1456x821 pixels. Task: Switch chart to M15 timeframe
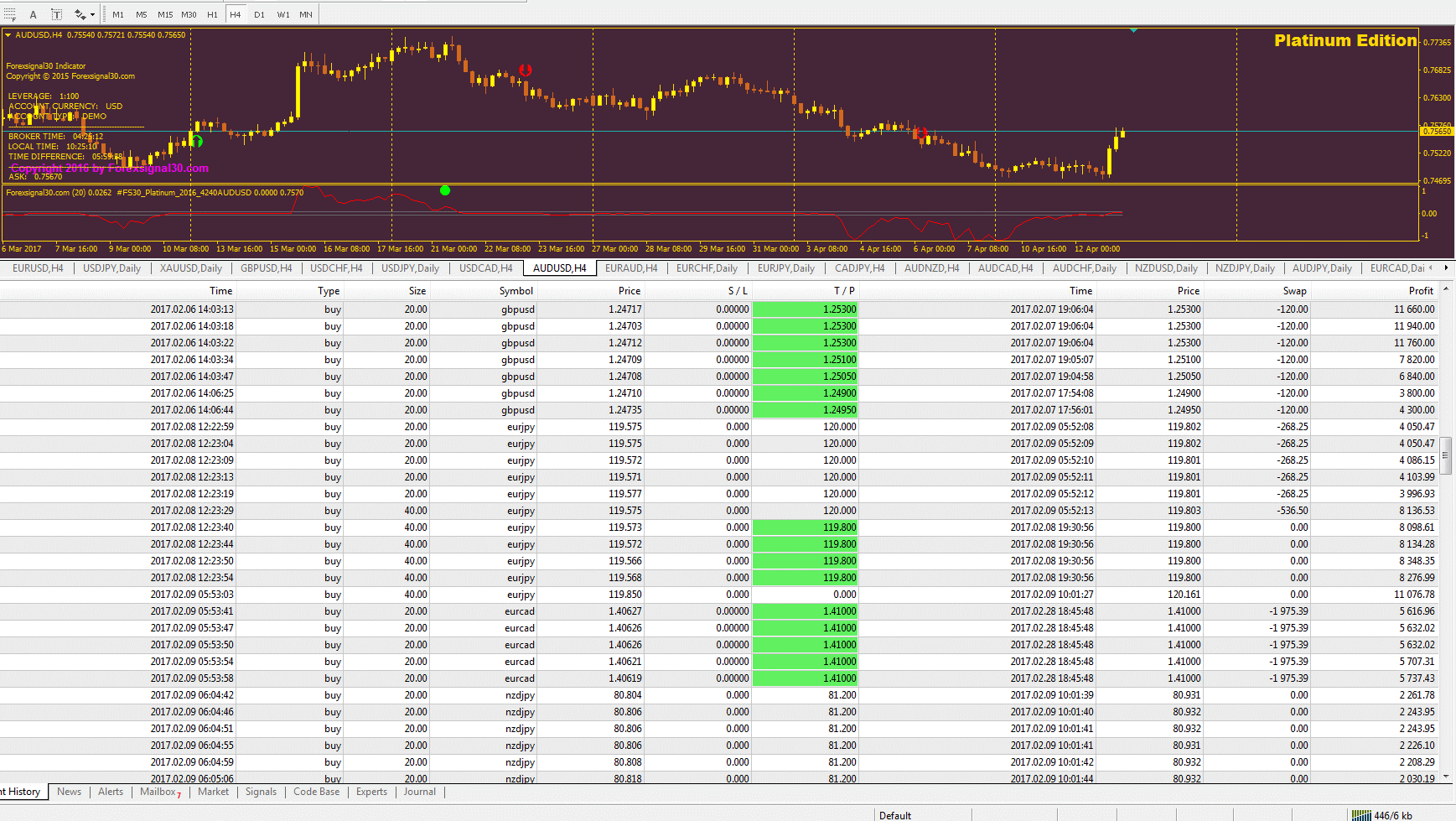165,14
